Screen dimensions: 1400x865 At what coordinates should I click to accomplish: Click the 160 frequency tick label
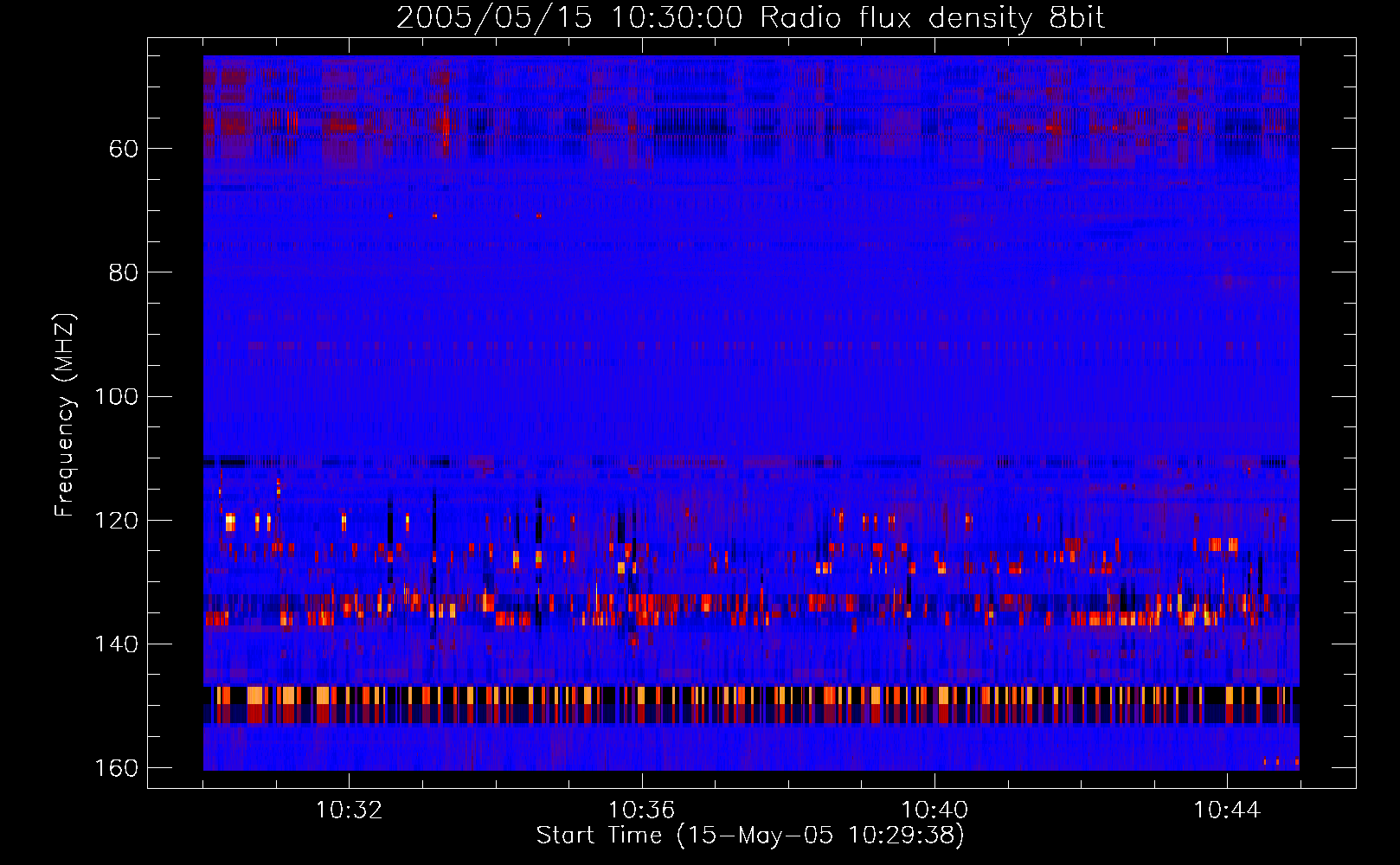tap(116, 768)
